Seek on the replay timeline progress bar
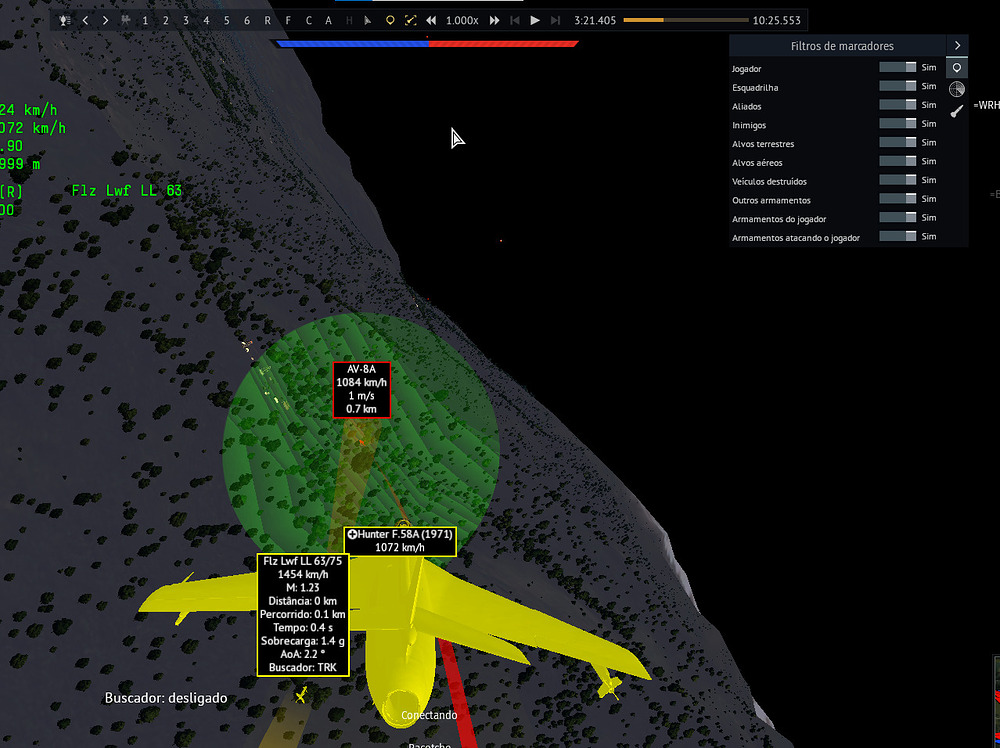The width and height of the screenshot is (1000, 748). pyautogui.click(x=685, y=20)
